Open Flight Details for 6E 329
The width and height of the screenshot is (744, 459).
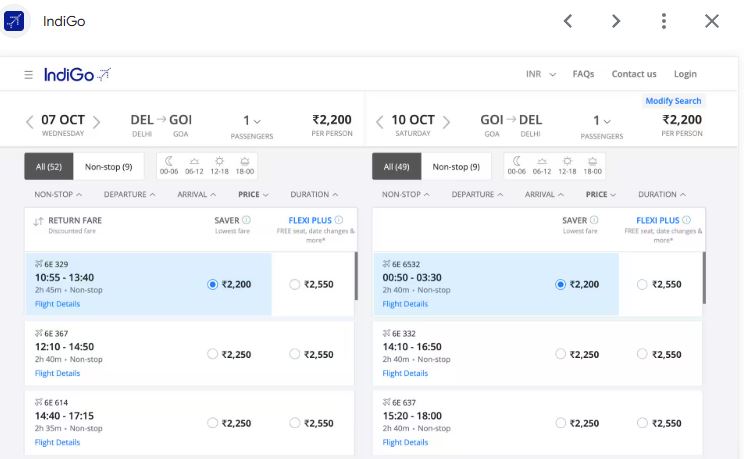point(57,304)
